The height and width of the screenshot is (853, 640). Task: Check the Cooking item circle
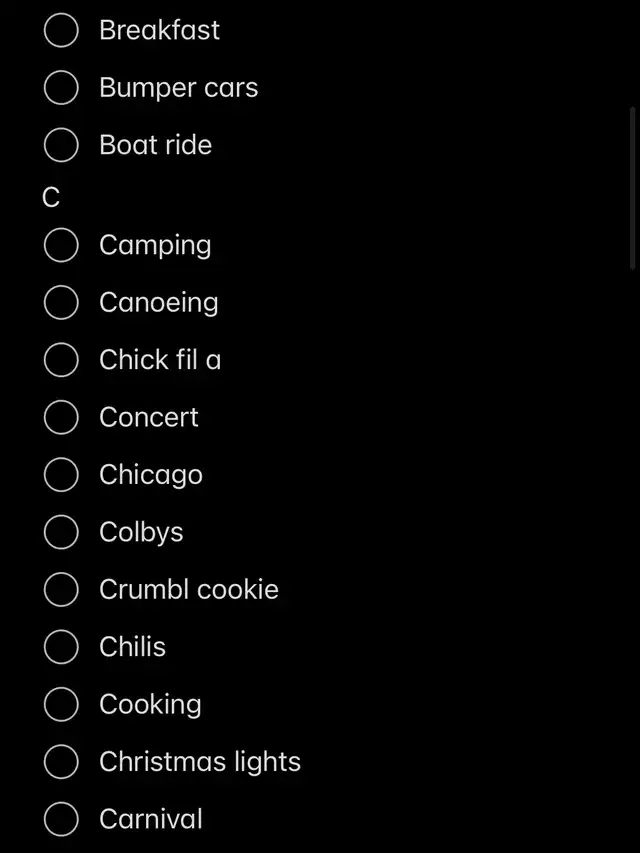coord(61,705)
